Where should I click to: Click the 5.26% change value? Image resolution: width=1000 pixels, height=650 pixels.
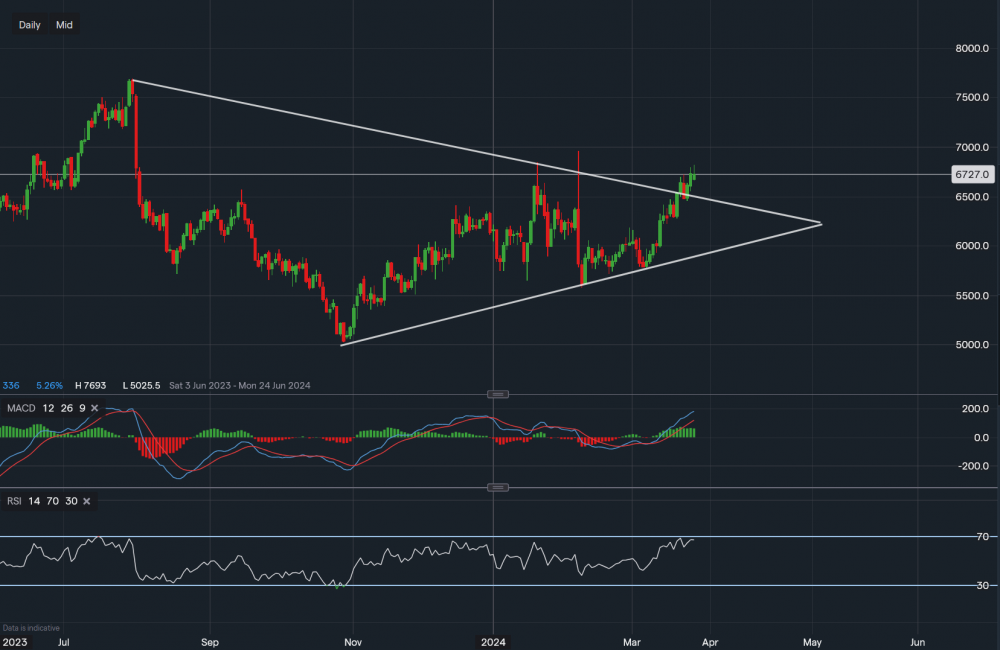[x=49, y=385]
